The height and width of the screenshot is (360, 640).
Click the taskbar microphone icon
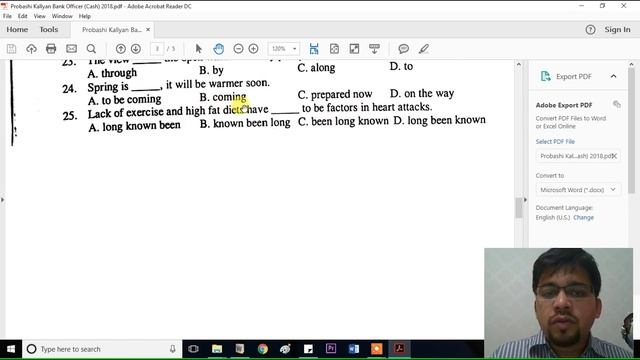tap(173, 349)
